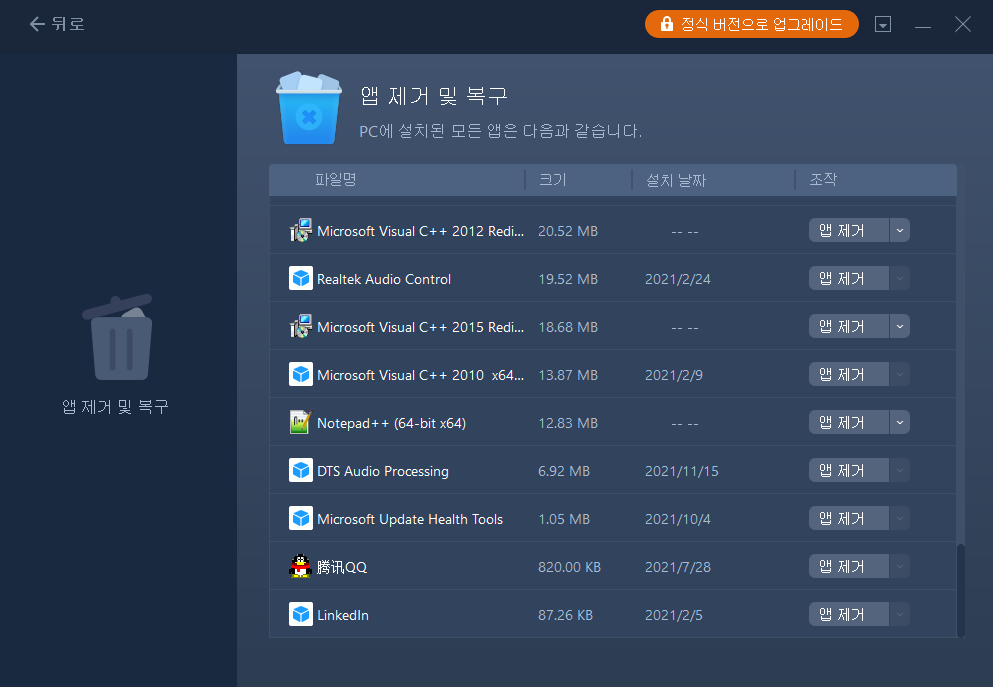Click the DTS Audio Processing cube icon
Image resolution: width=993 pixels, height=687 pixels.
tap(300, 470)
